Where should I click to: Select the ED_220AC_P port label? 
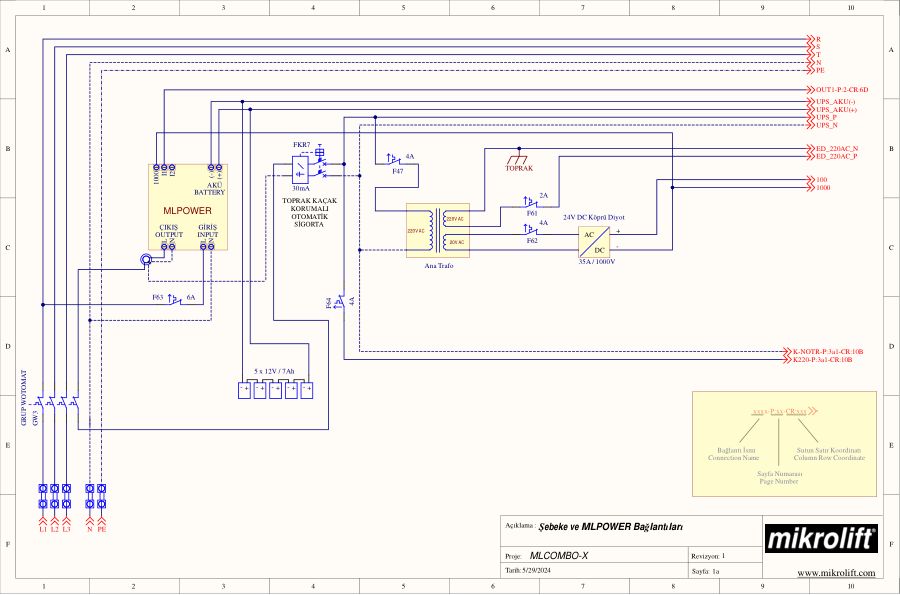837,156
